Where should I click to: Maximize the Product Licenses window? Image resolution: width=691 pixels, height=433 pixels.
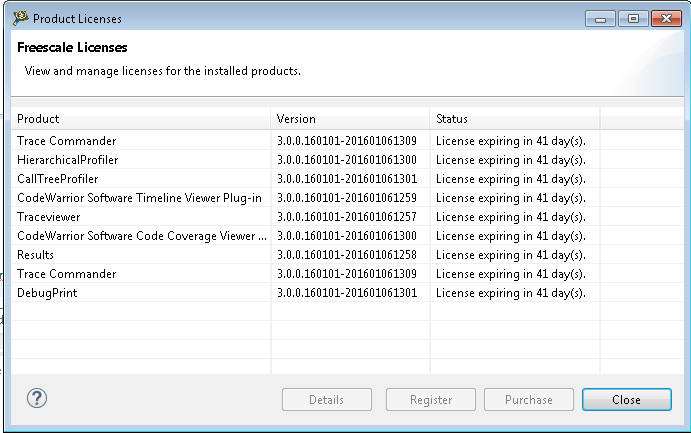click(632, 18)
